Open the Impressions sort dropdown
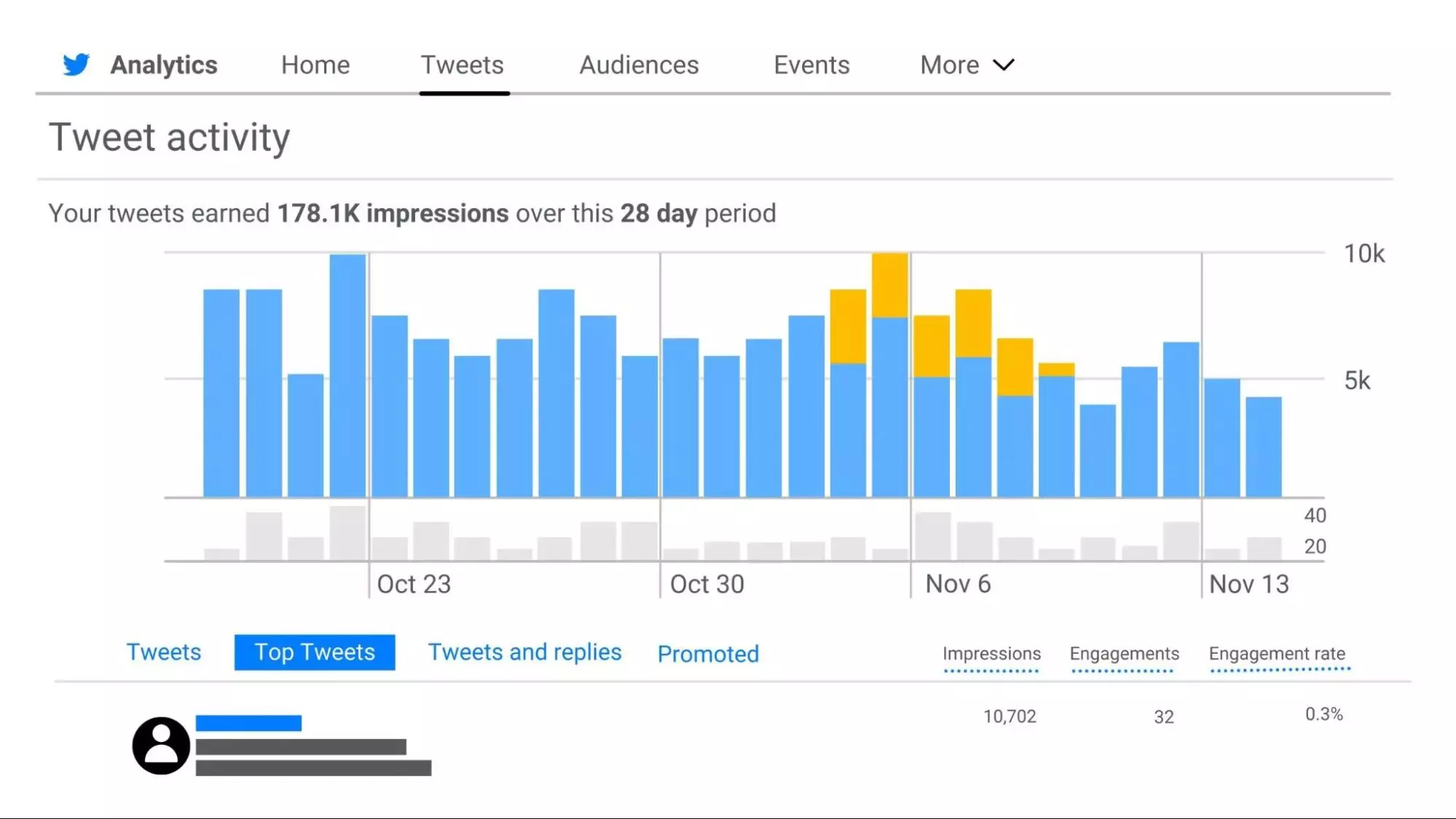 pyautogui.click(x=991, y=654)
